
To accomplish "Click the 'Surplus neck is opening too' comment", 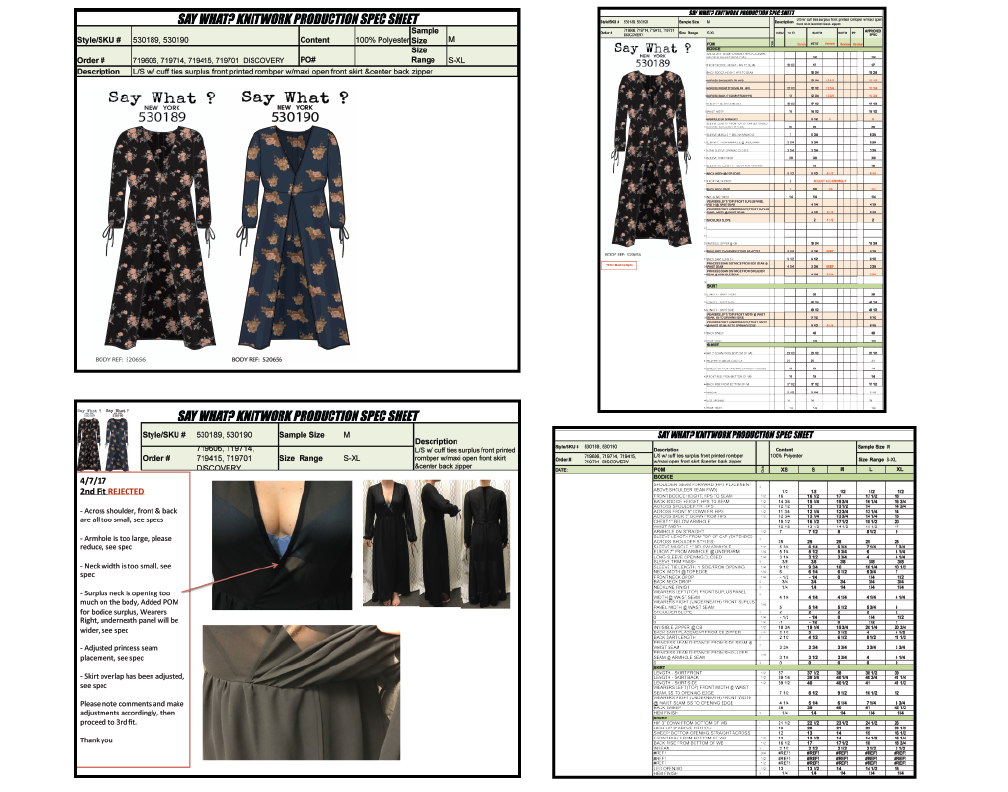I will tap(129, 611).
